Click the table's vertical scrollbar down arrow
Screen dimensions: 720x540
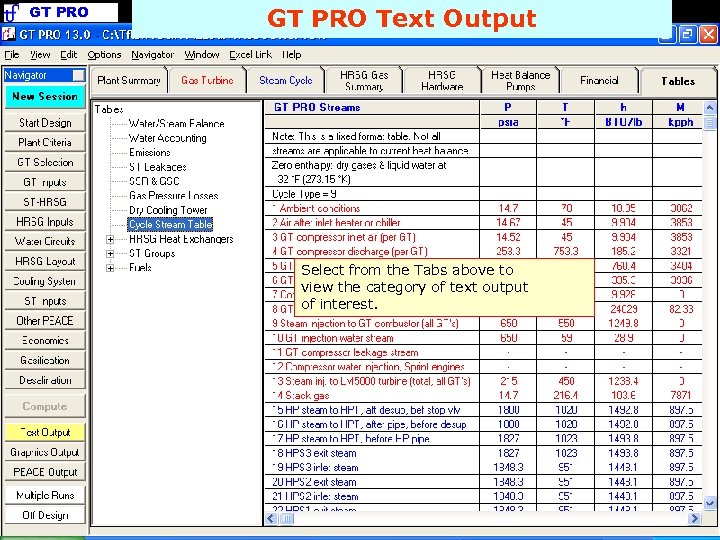[709, 503]
